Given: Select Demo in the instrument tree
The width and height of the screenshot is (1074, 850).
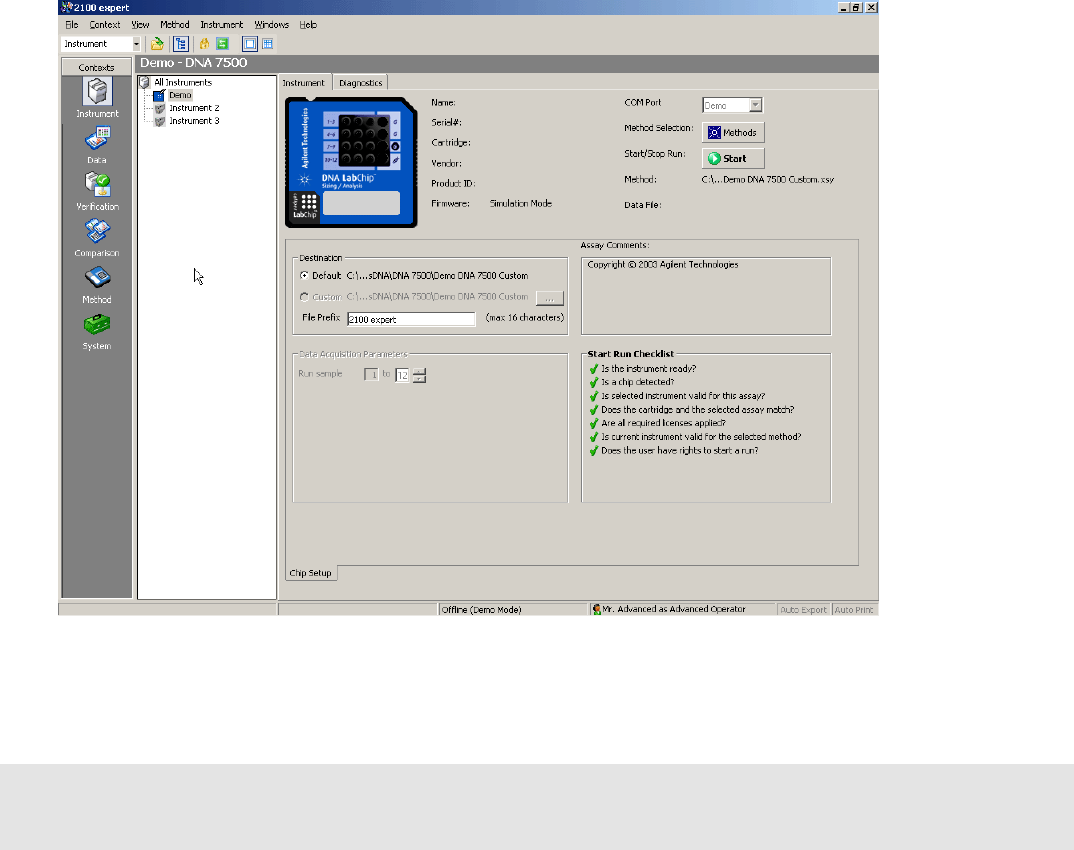Looking at the screenshot, I should click(180, 95).
